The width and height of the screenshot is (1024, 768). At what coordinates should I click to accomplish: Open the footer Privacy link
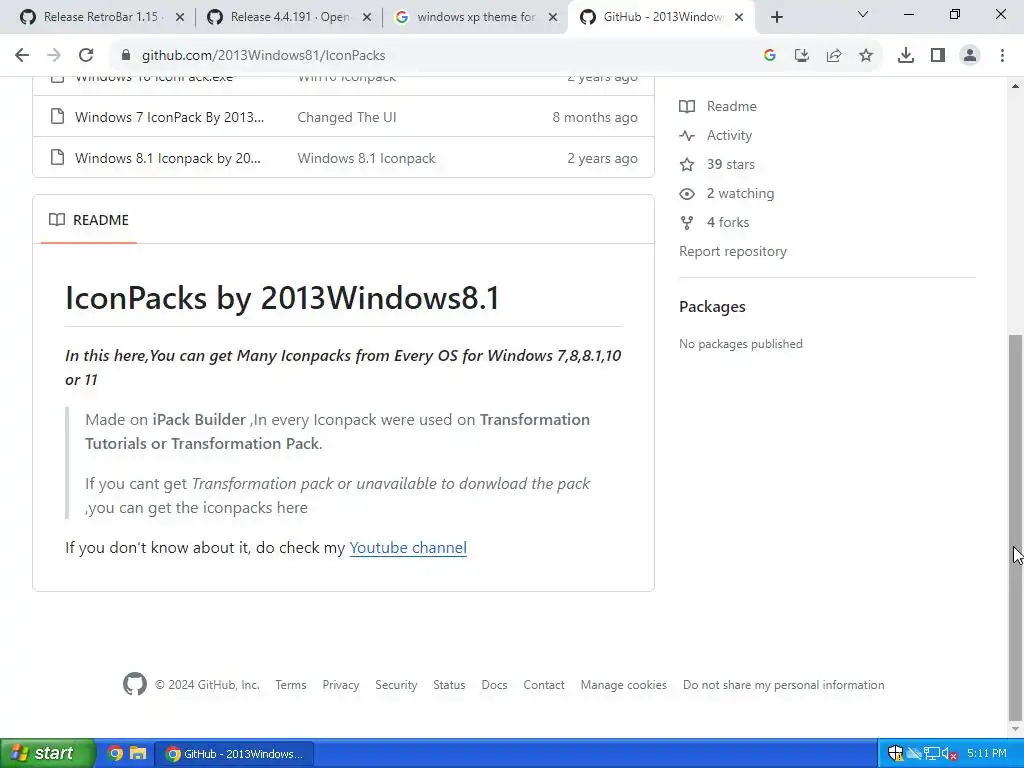click(341, 685)
